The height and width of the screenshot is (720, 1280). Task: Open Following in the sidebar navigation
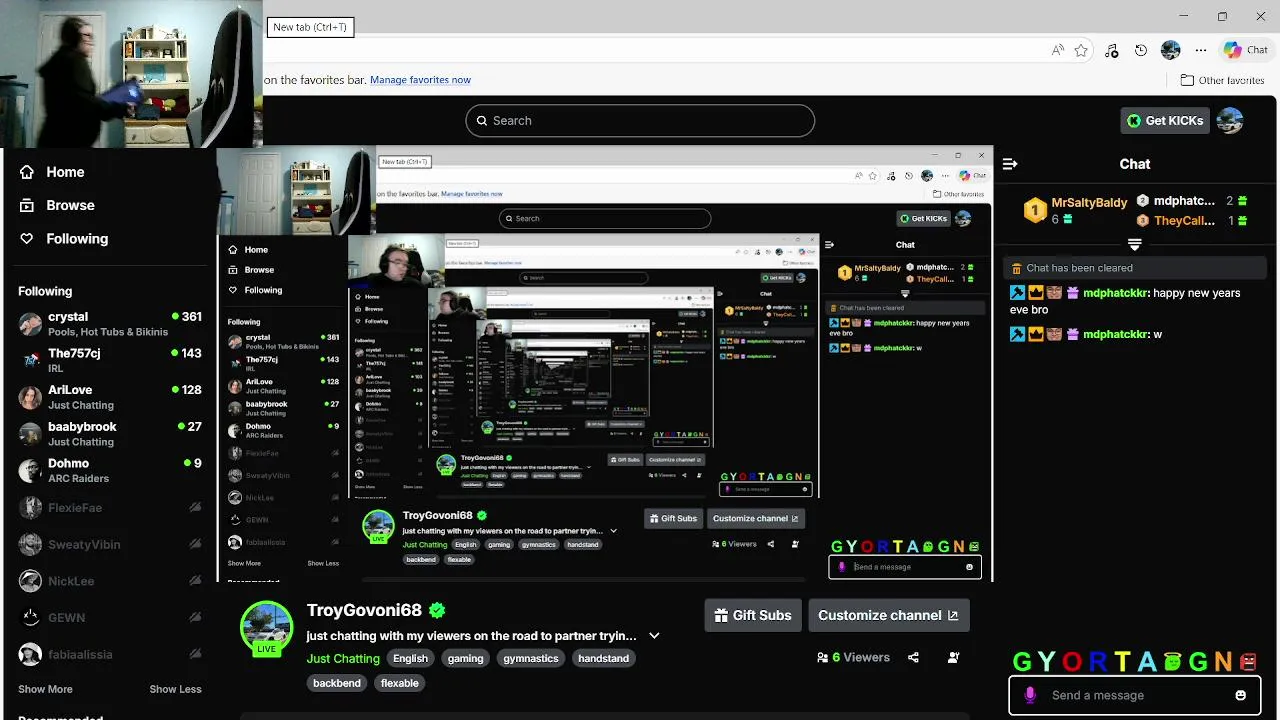(63, 239)
